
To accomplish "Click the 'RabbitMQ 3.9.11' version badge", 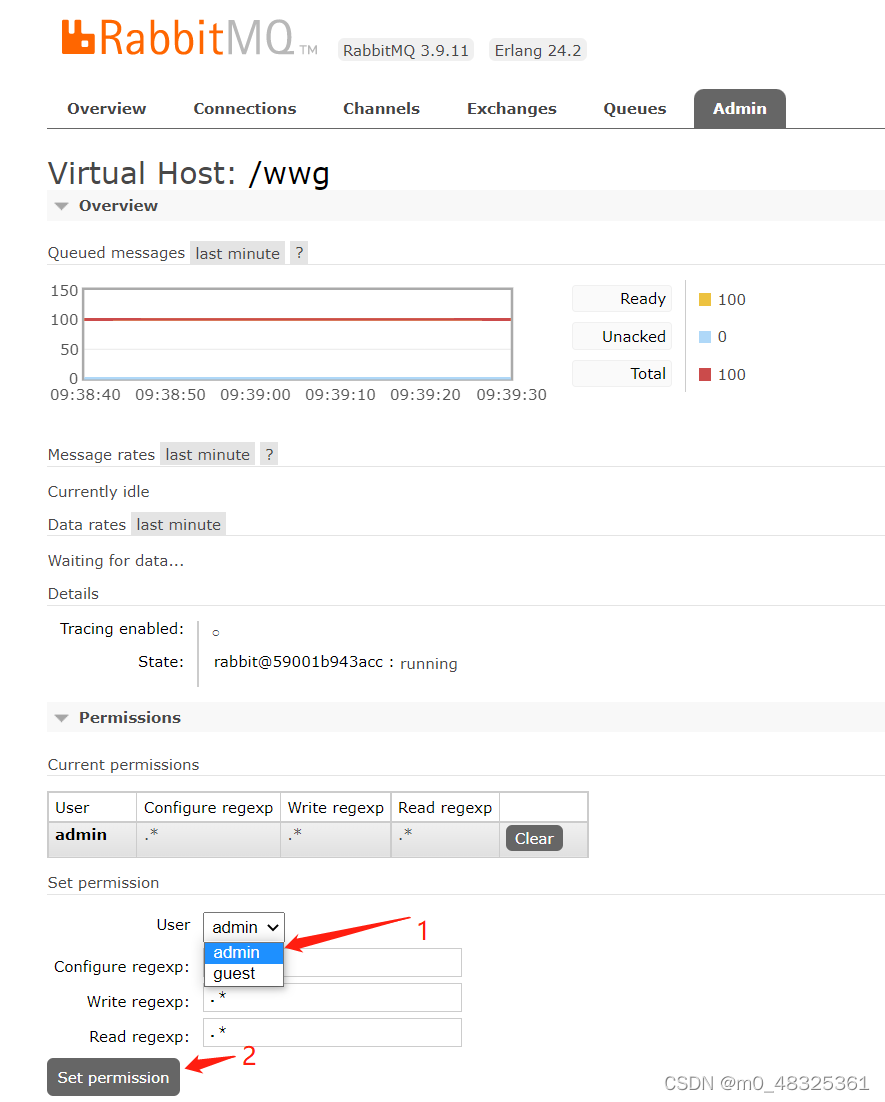I will (x=406, y=51).
